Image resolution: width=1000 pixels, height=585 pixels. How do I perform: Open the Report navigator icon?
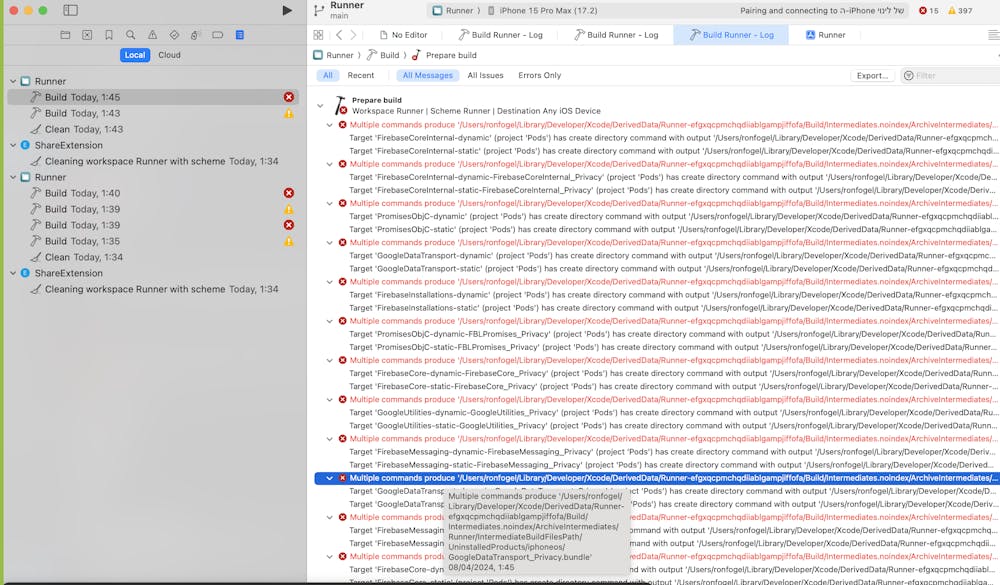pyautogui.click(x=240, y=35)
